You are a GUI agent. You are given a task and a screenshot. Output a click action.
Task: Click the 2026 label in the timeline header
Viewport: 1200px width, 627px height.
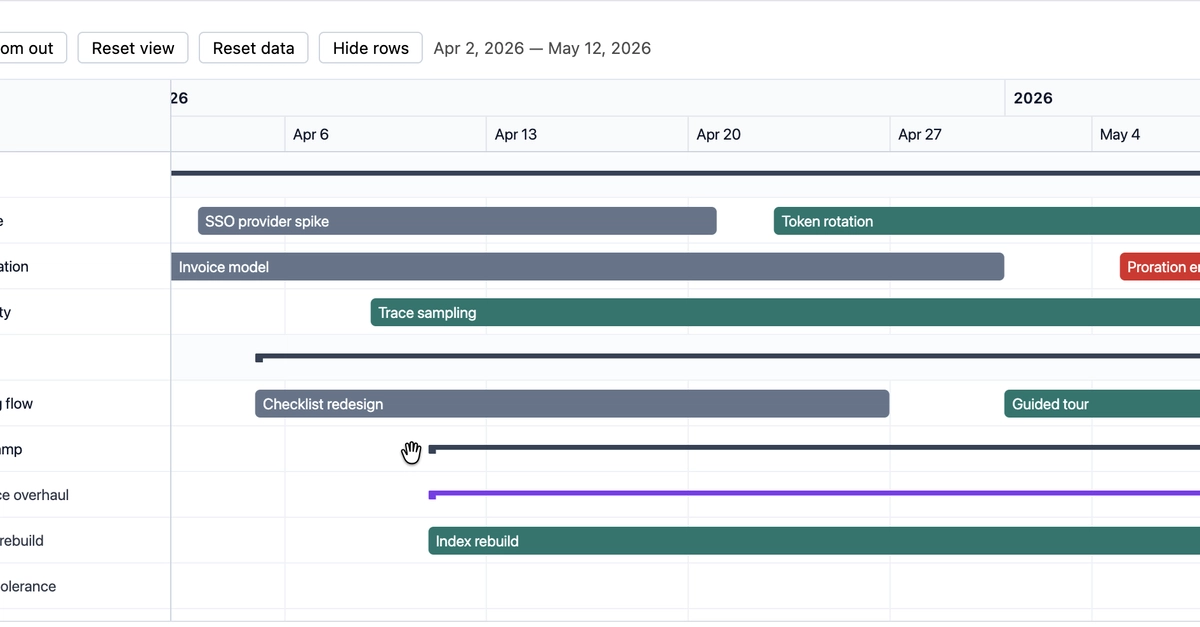pyautogui.click(x=1033, y=98)
